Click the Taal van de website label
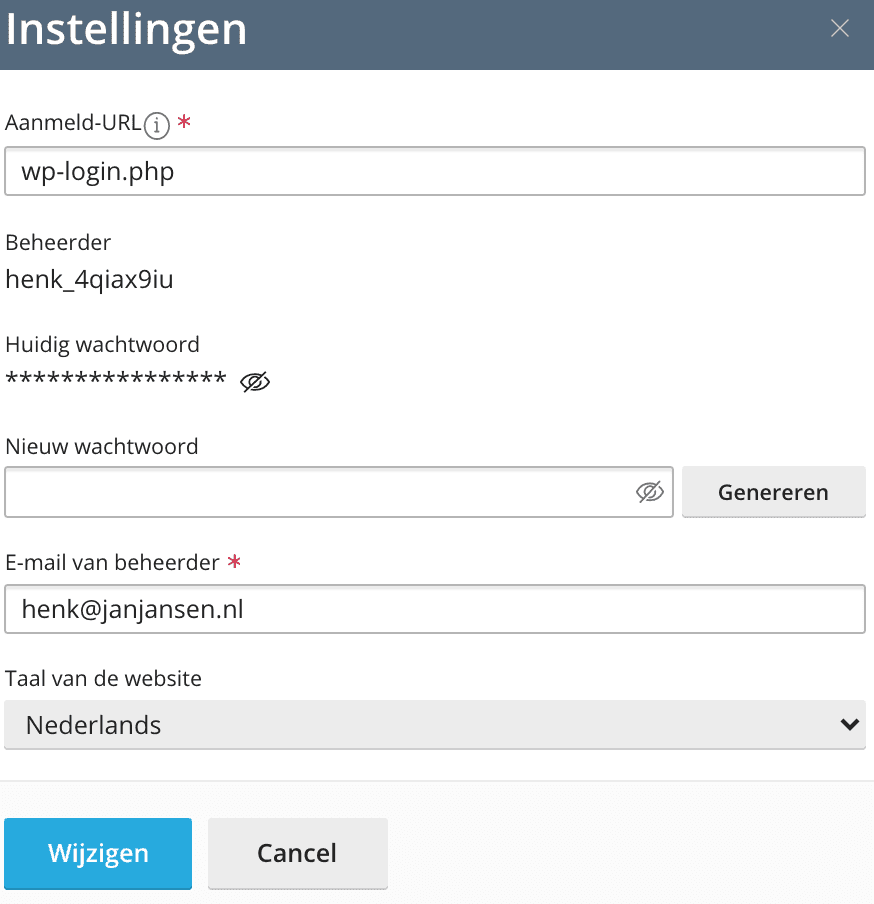Screen dimensions: 874x904 pyautogui.click(x=103, y=678)
